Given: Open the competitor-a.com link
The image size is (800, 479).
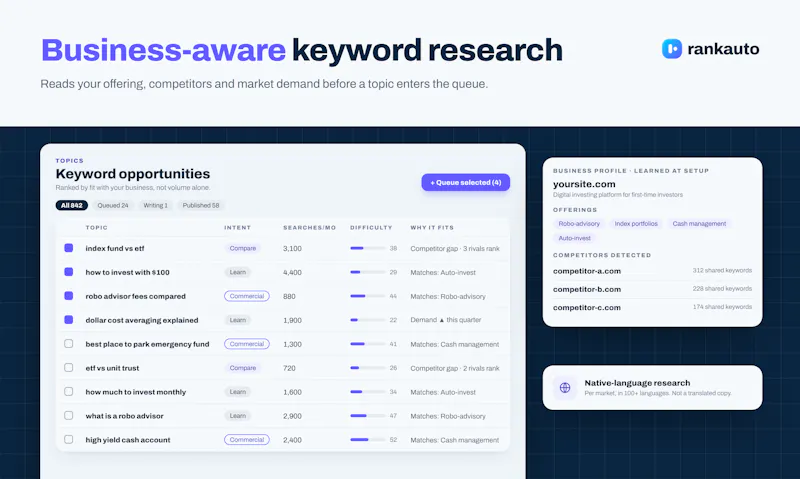Looking at the screenshot, I should pyautogui.click(x=587, y=271).
